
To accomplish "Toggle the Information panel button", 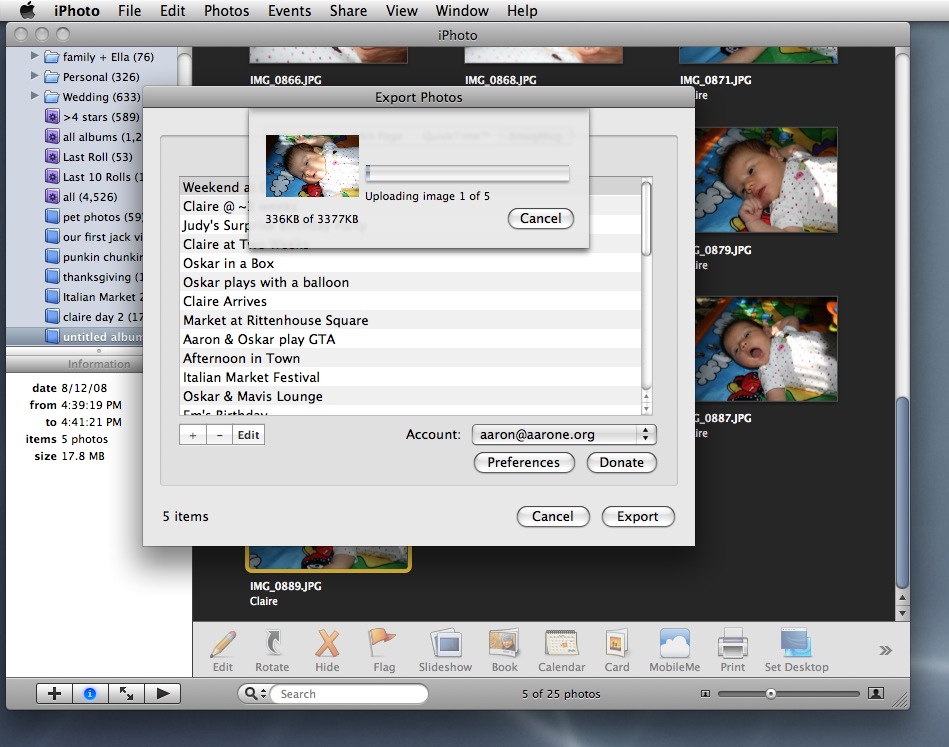I will pyautogui.click(x=90, y=693).
